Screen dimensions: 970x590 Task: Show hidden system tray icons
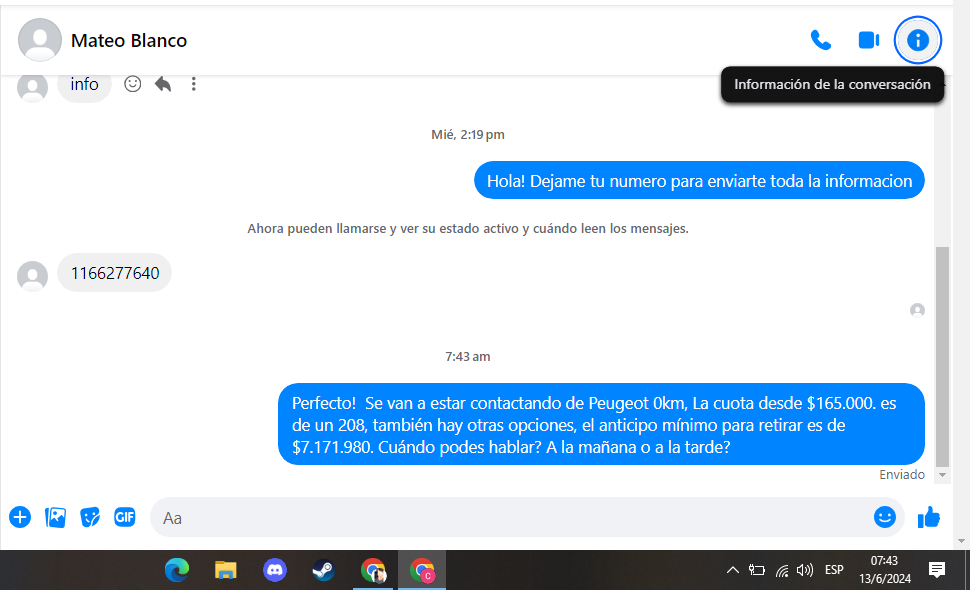pyautogui.click(x=732, y=570)
